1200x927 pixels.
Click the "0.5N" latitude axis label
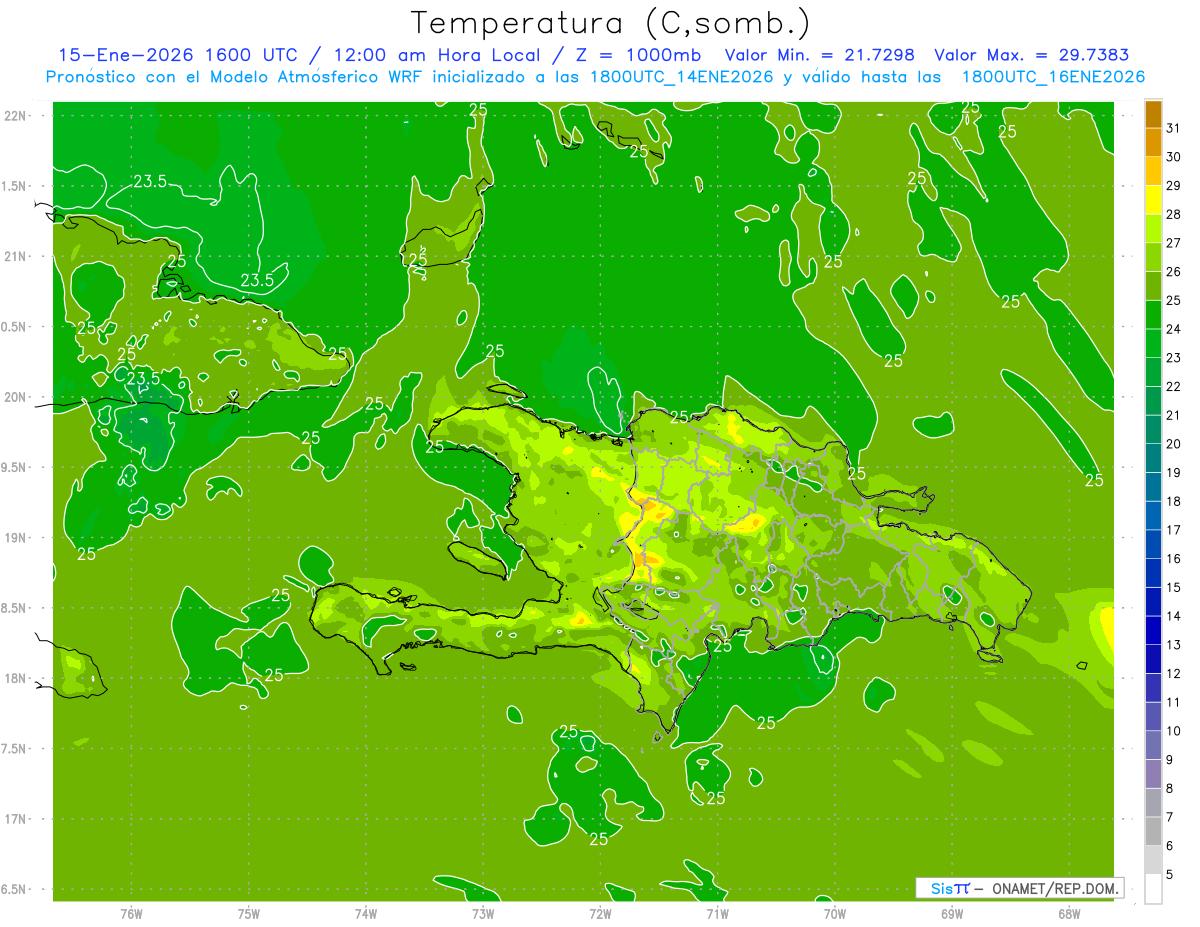[15, 327]
